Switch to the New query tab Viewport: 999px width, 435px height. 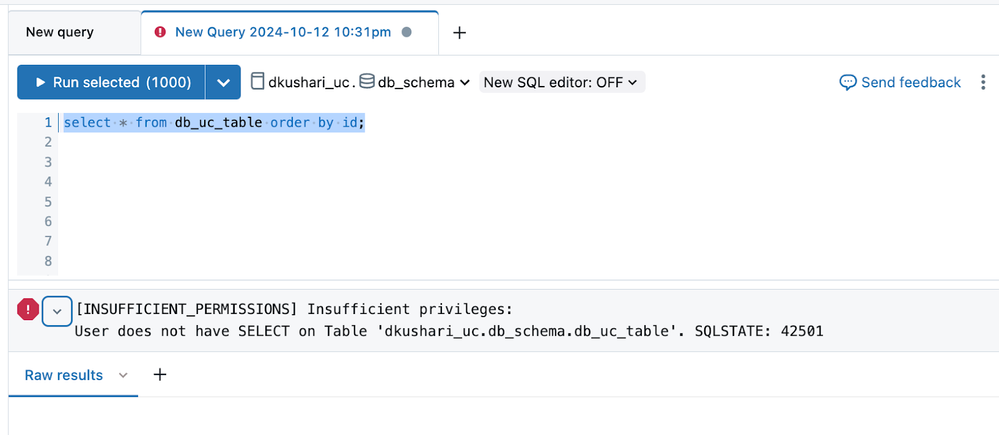coord(60,32)
